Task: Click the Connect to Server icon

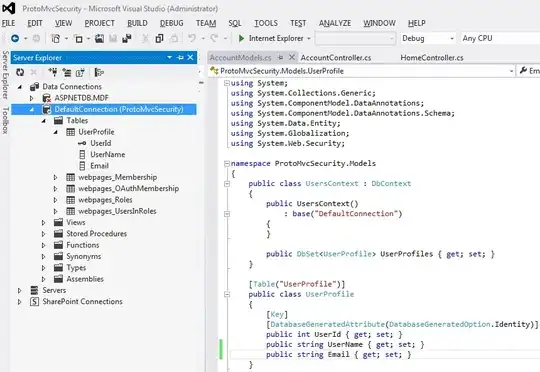Action: 67,72
